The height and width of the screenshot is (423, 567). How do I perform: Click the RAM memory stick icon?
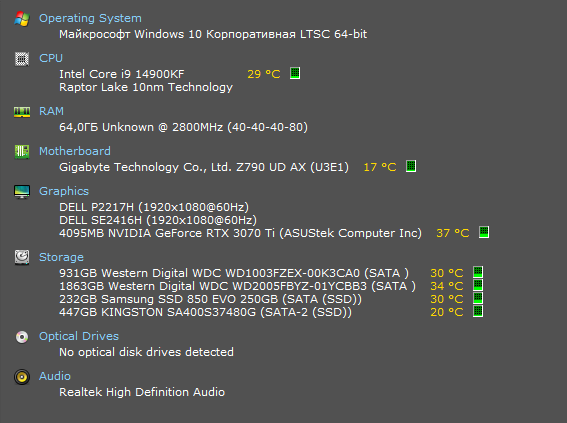coord(22,112)
